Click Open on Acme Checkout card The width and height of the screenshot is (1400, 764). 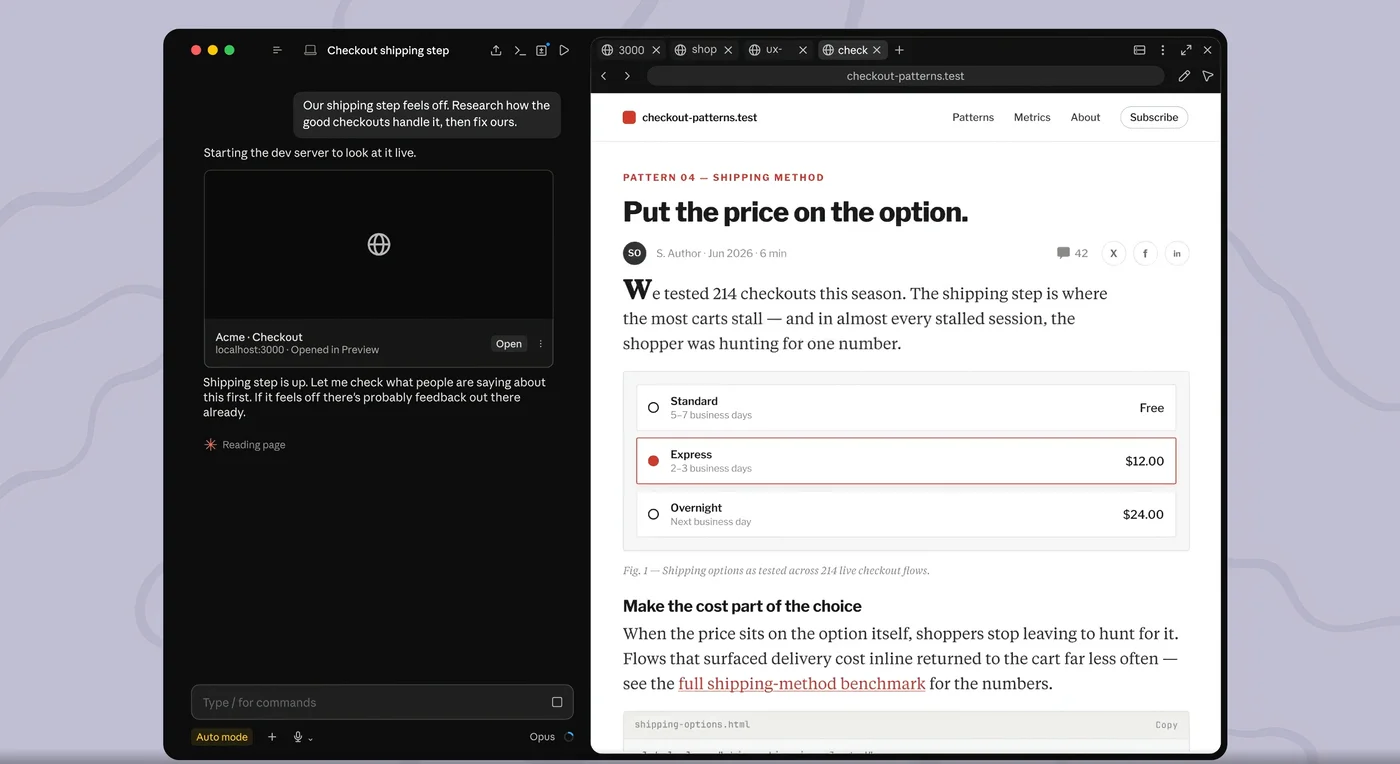coord(509,344)
